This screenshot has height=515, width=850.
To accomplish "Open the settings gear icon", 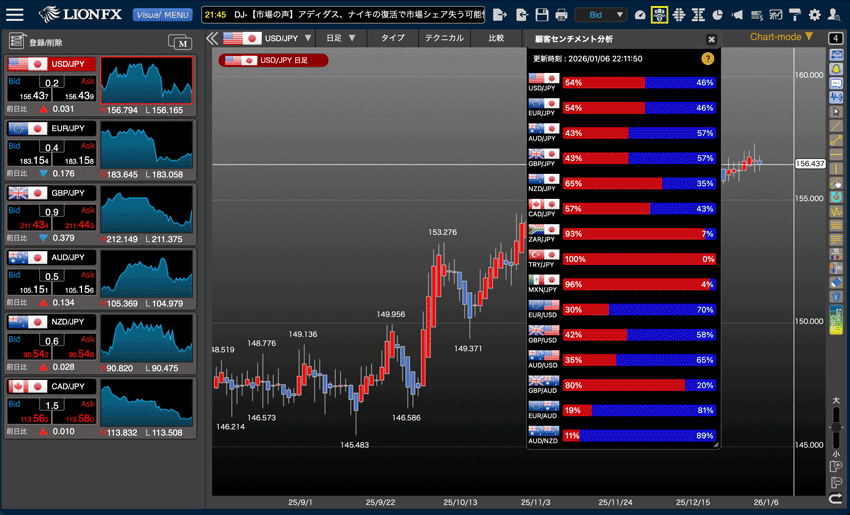I will (x=814, y=15).
